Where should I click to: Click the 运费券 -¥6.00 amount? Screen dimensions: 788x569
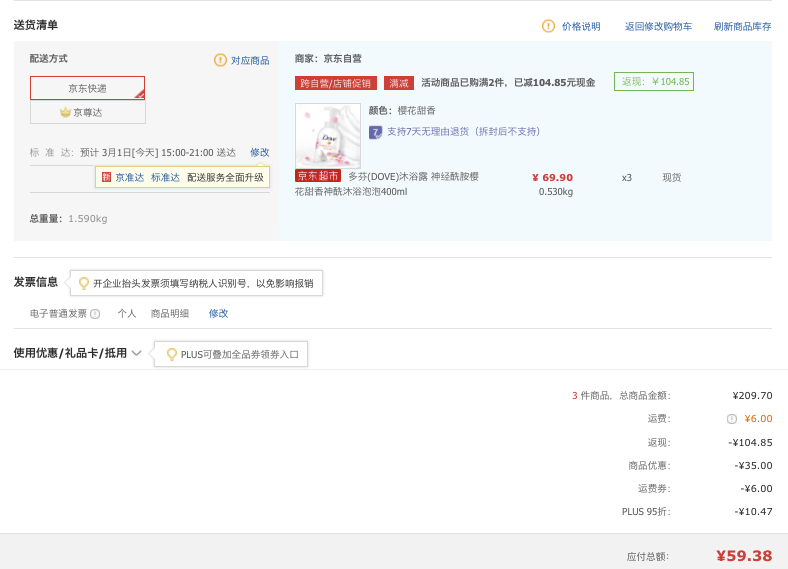coord(756,489)
